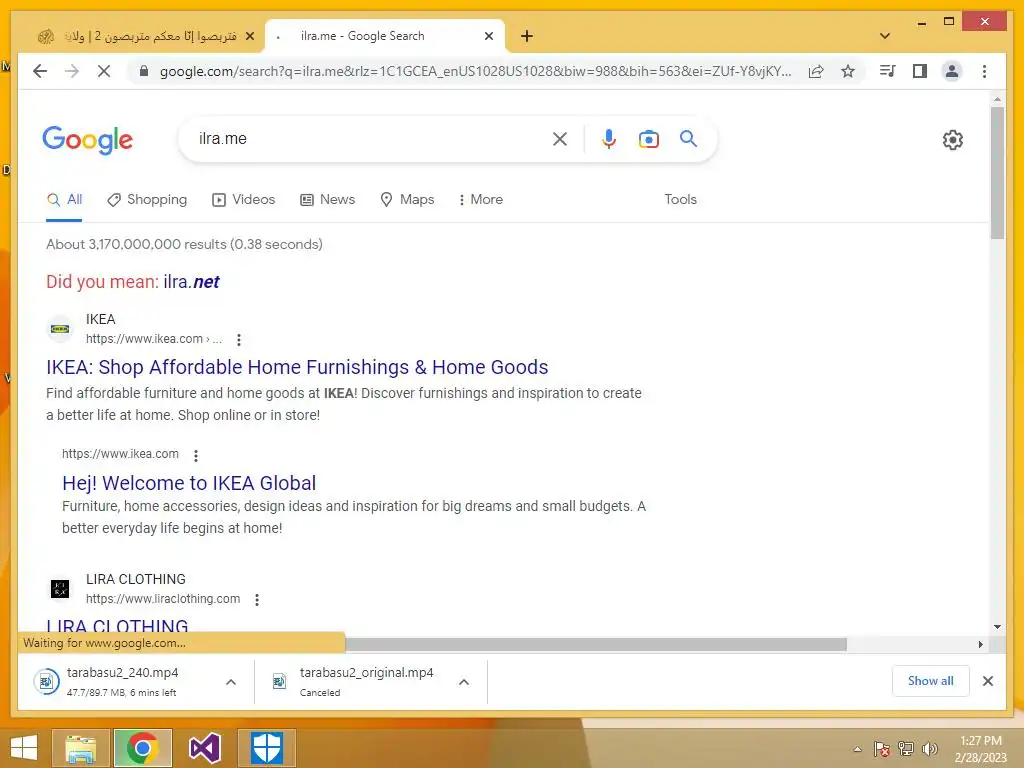Viewport: 1024px width, 768px height.
Task: Open a new browser tab
Action: click(x=527, y=37)
